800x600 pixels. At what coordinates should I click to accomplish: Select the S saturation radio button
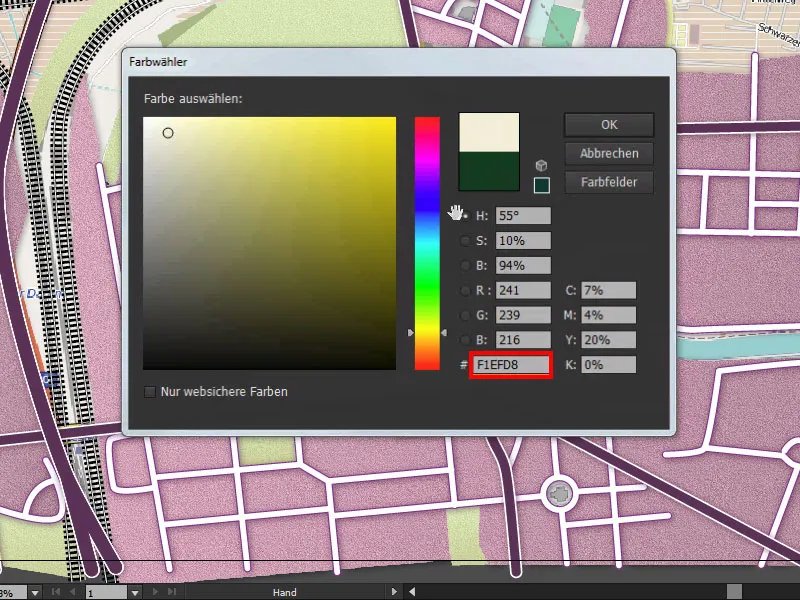(465, 241)
